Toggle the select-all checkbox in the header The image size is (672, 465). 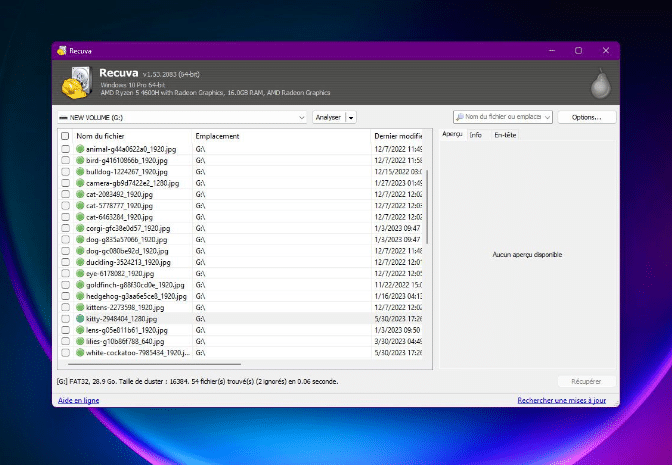[x=65, y=136]
